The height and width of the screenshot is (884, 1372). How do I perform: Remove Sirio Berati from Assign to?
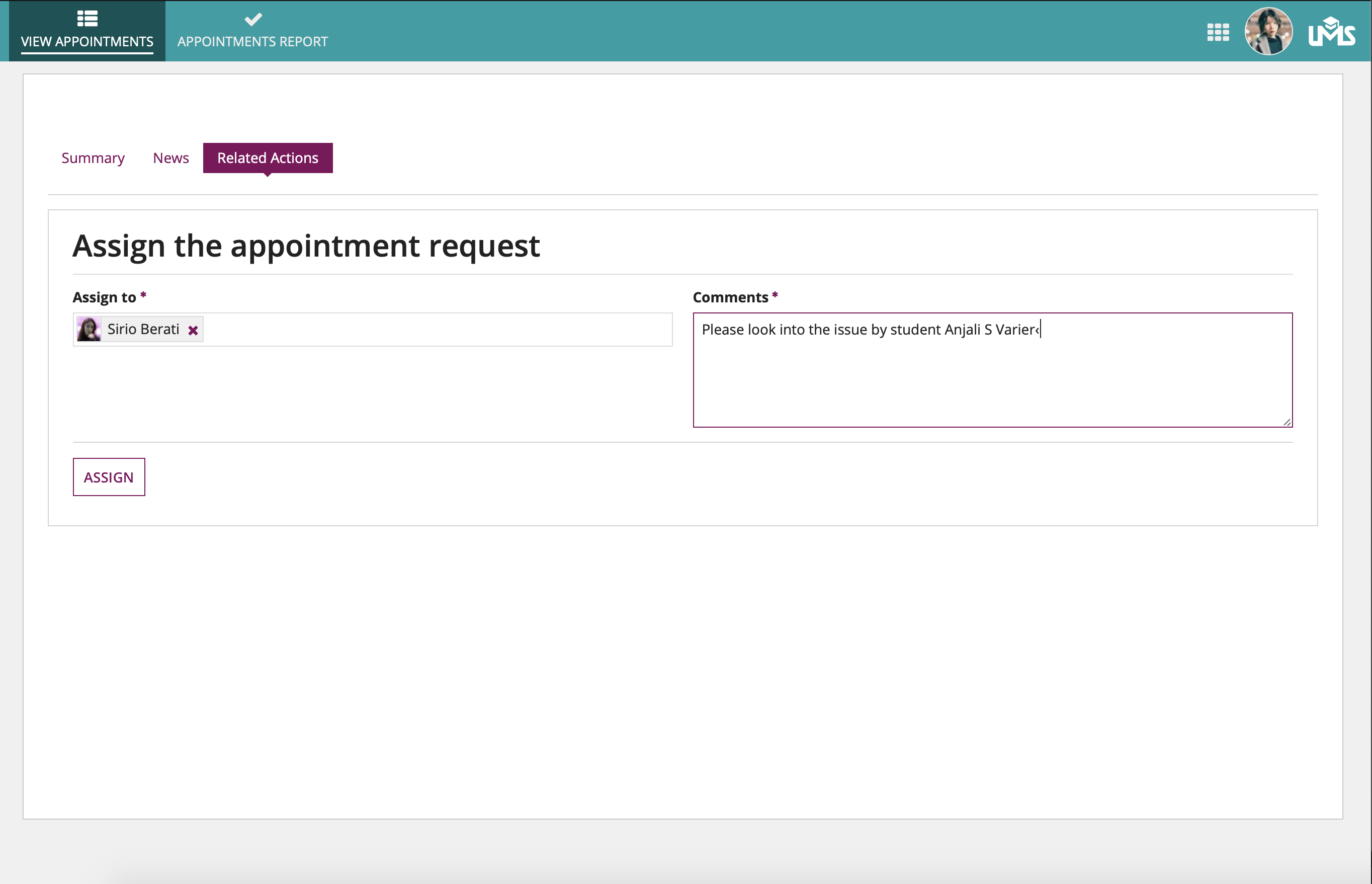(193, 331)
